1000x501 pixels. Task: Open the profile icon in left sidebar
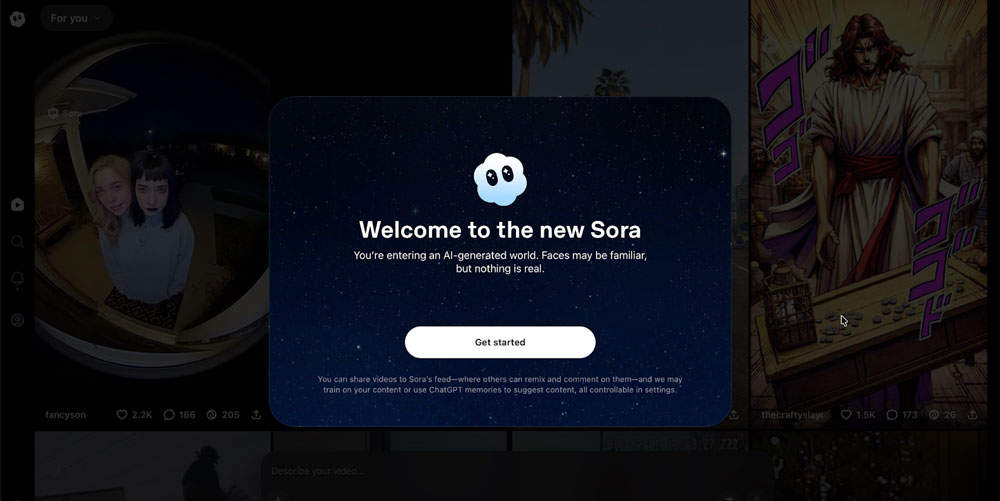tap(18, 320)
